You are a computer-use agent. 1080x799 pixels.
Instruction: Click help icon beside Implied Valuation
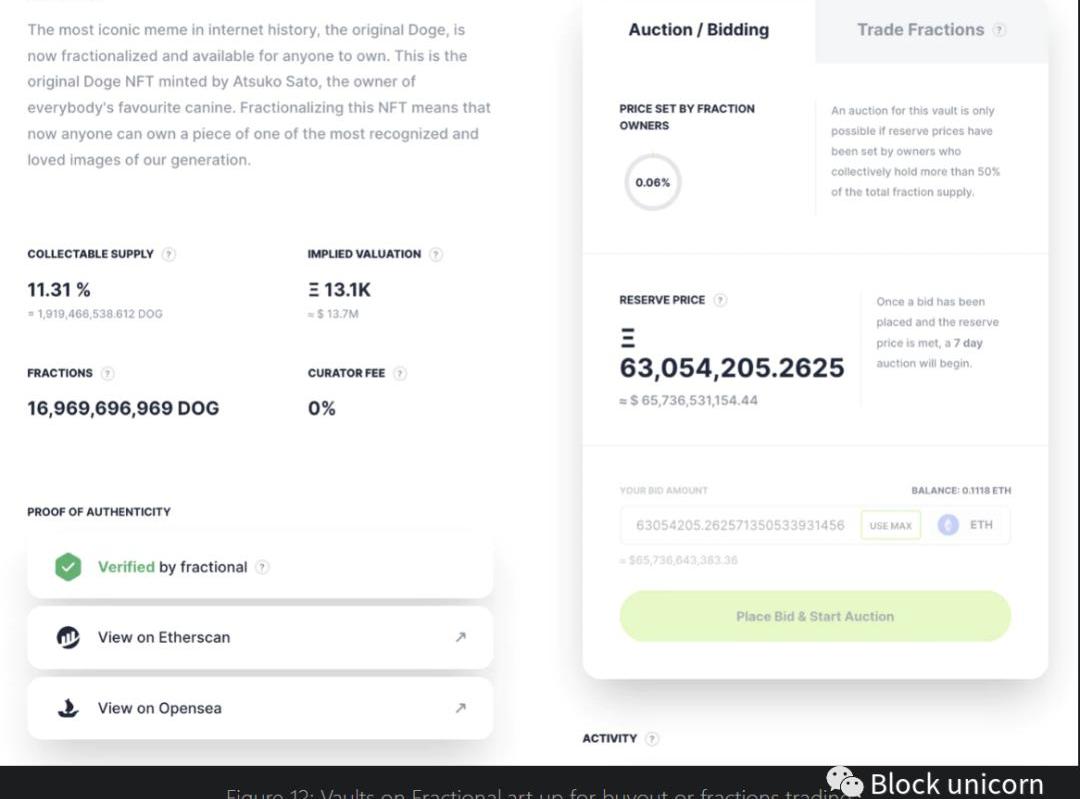click(x=436, y=254)
